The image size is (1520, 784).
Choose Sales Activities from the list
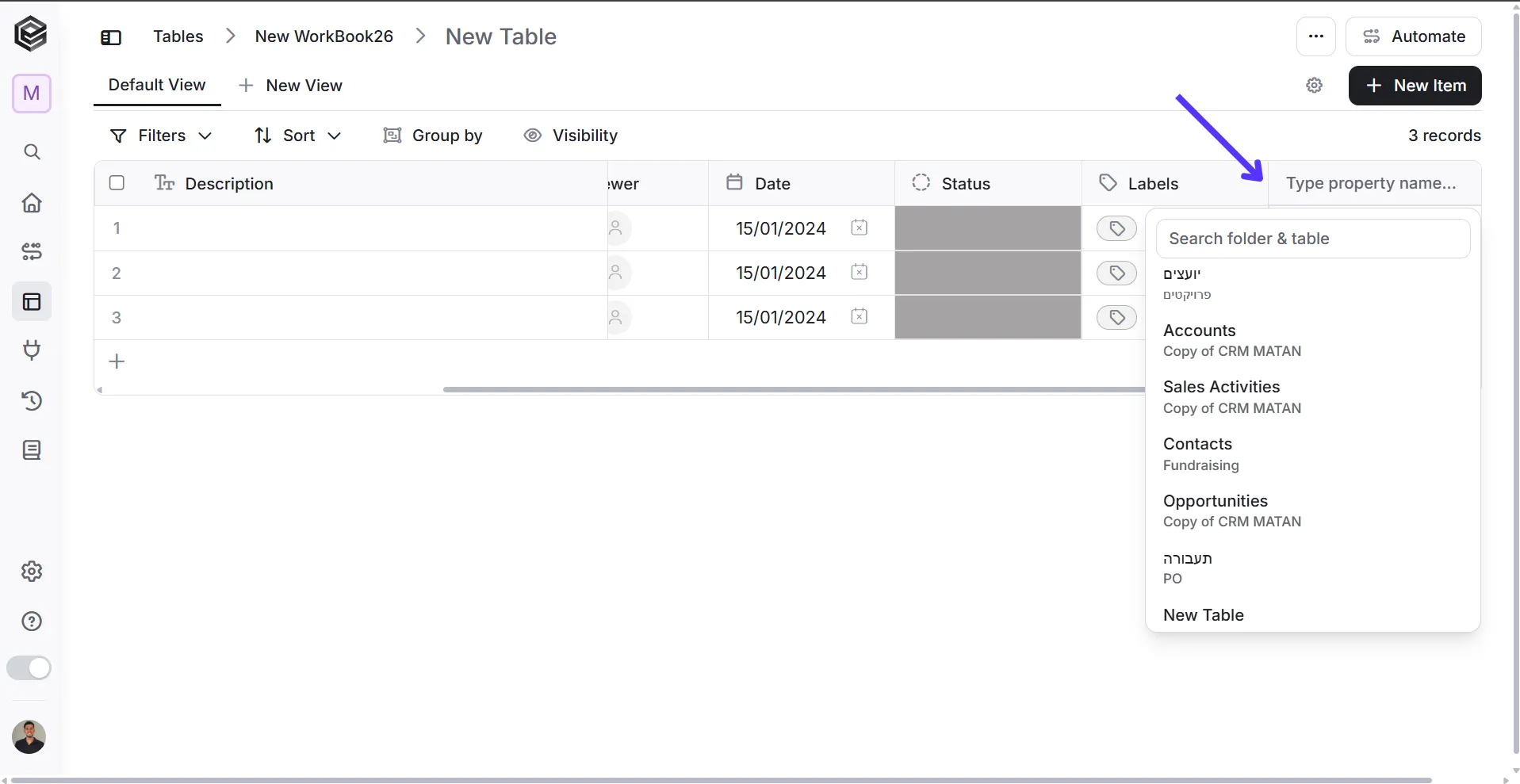(1312, 396)
